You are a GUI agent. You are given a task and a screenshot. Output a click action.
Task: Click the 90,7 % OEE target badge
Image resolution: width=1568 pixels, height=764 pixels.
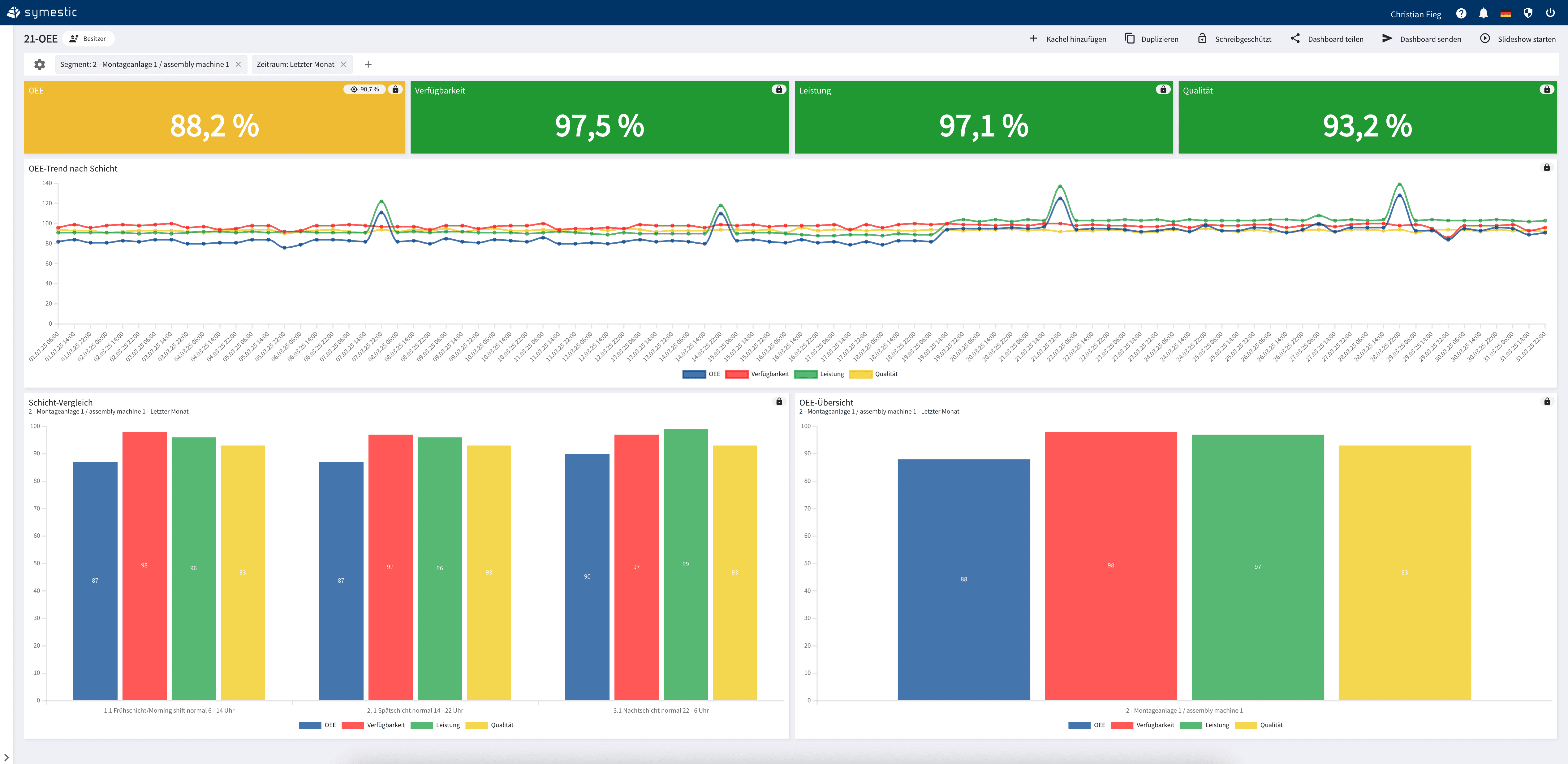(365, 89)
